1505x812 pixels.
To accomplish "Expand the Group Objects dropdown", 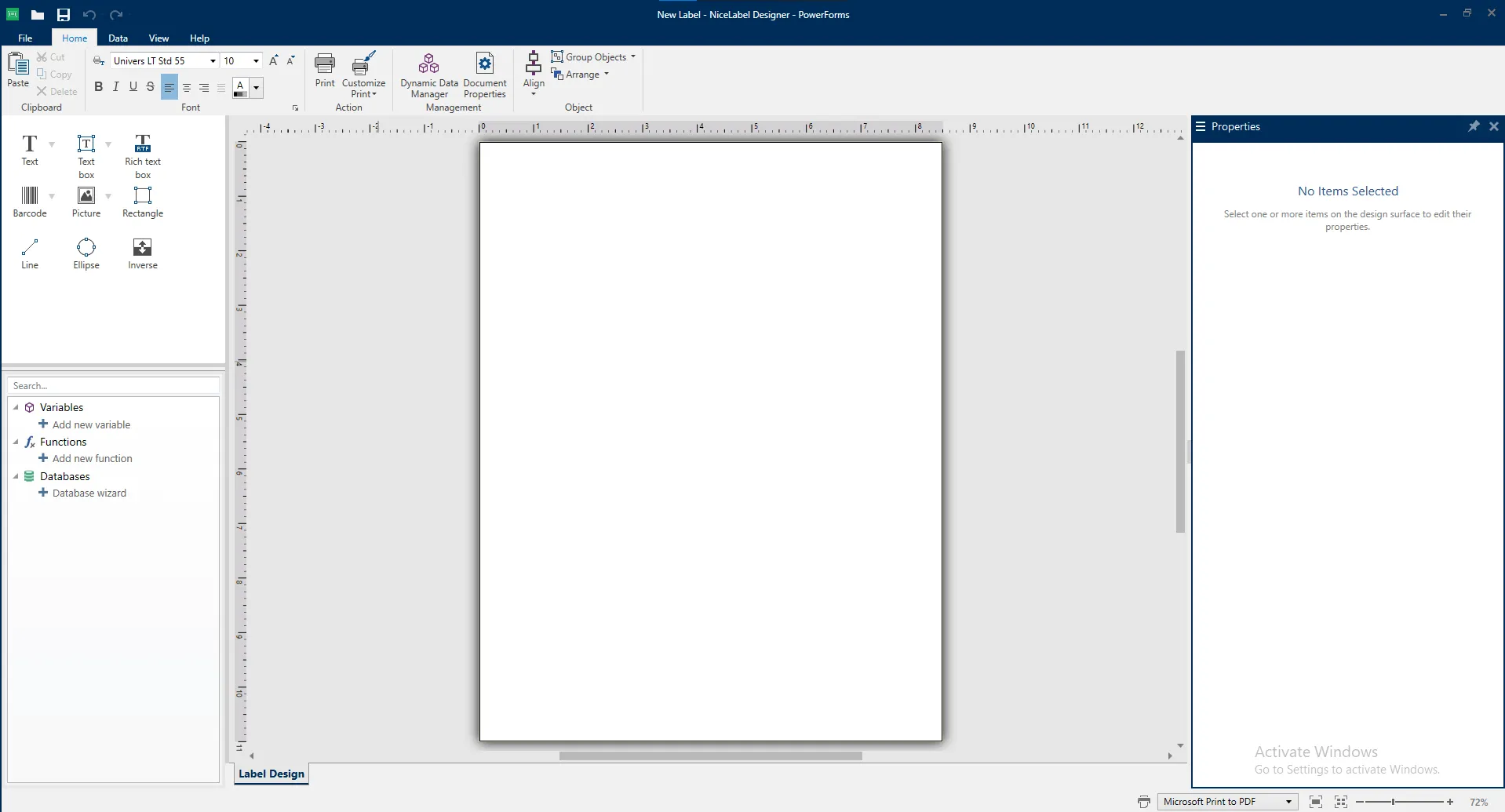I will (x=632, y=57).
